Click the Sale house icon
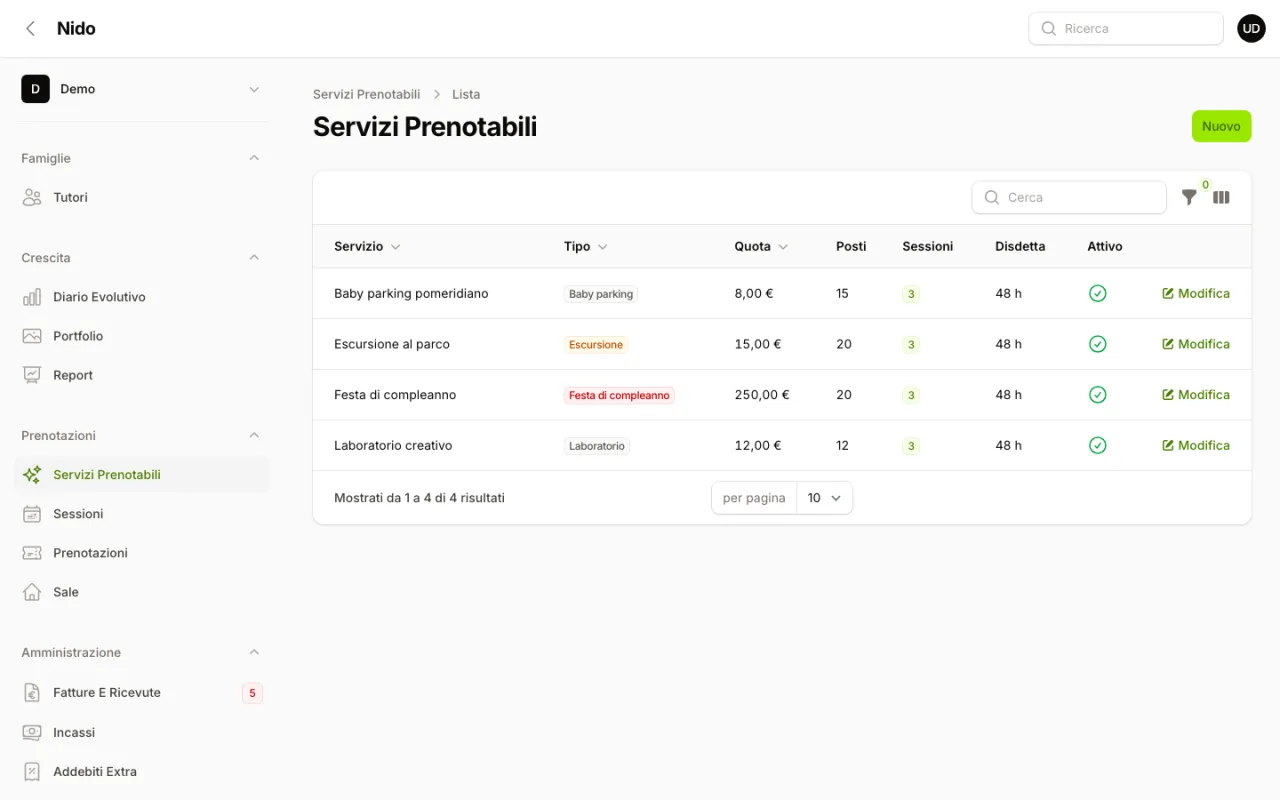This screenshot has width=1280, height=800. point(32,592)
